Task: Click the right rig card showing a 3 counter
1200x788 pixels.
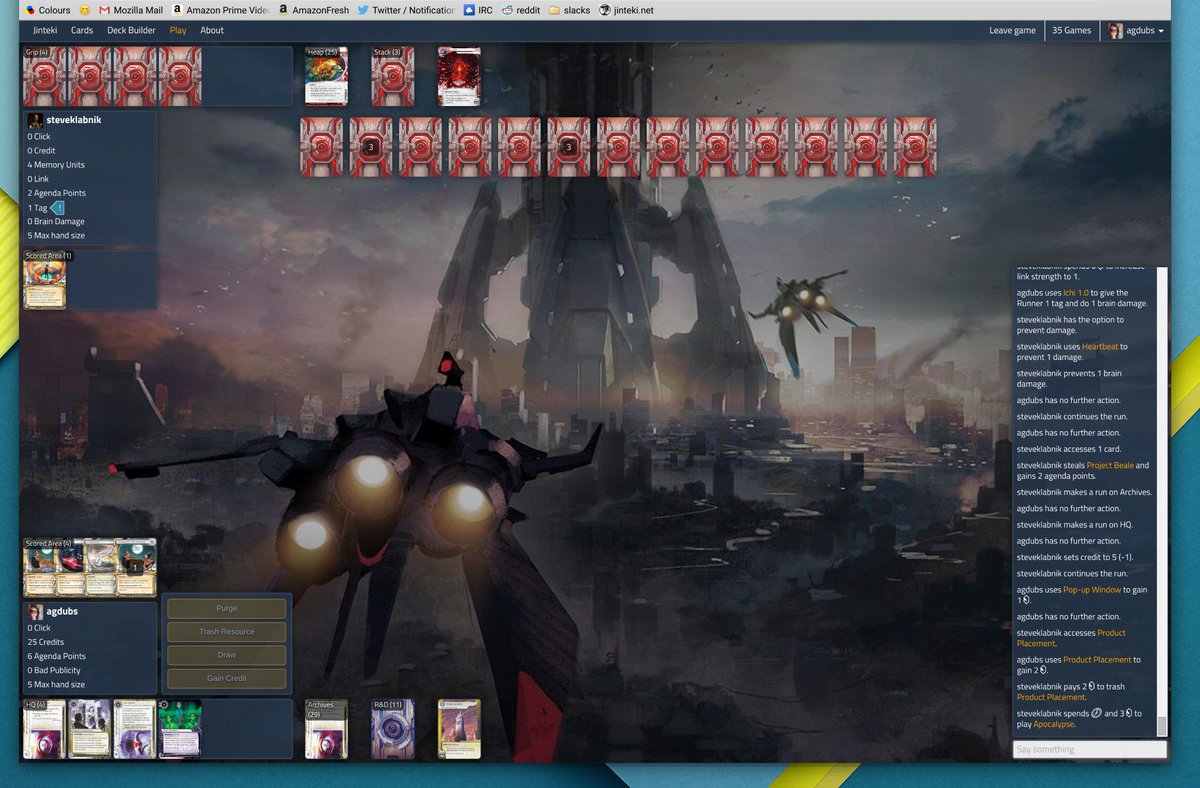Action: [568, 147]
